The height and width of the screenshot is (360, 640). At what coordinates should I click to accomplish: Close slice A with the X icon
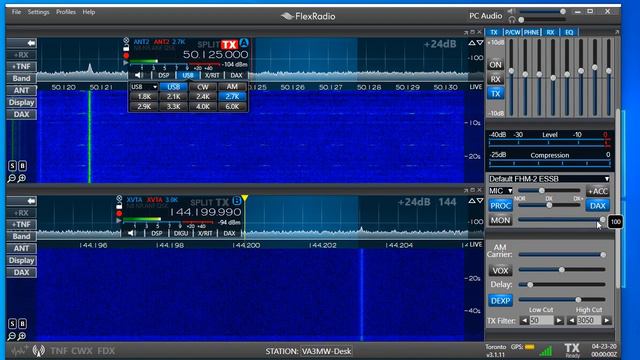126,40
